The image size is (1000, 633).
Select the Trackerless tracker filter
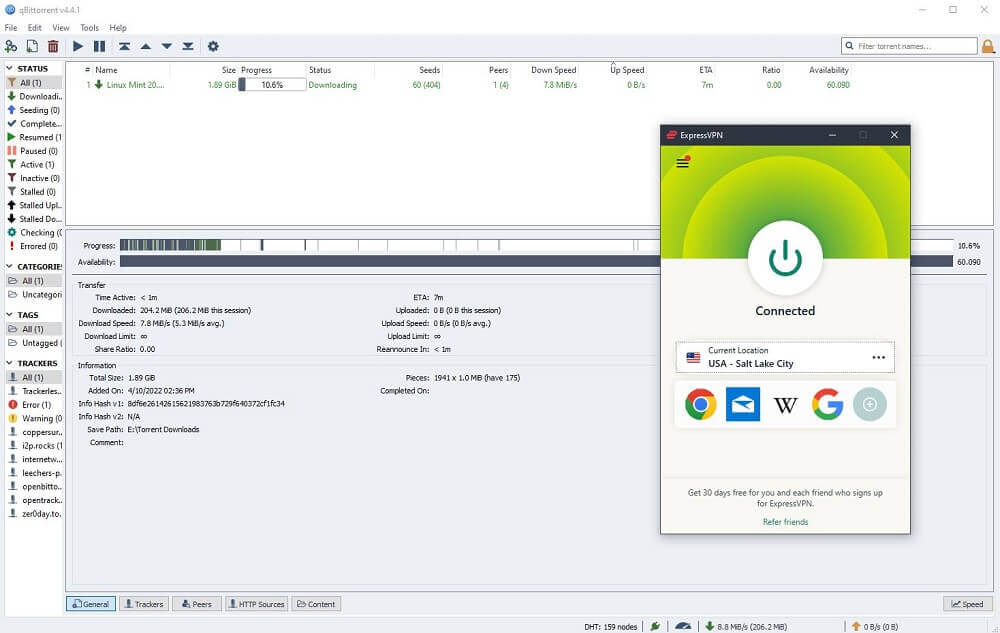coord(34,391)
